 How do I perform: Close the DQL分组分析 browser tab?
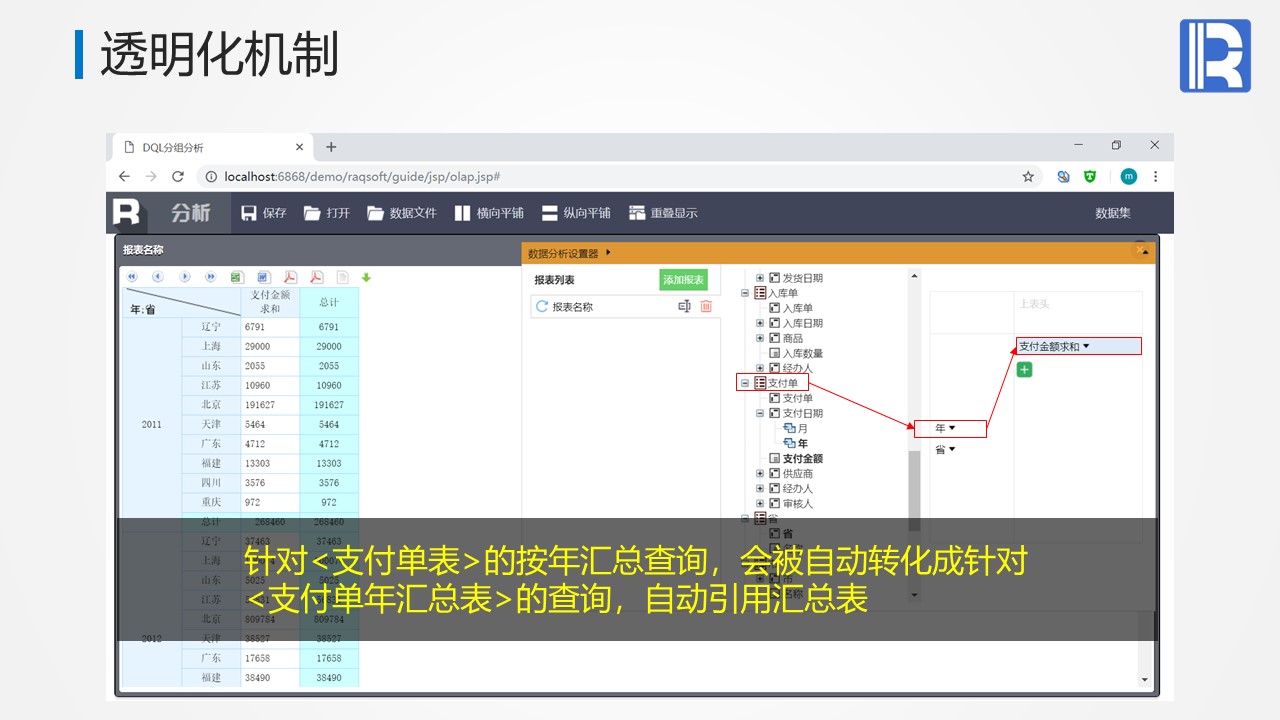[x=299, y=147]
